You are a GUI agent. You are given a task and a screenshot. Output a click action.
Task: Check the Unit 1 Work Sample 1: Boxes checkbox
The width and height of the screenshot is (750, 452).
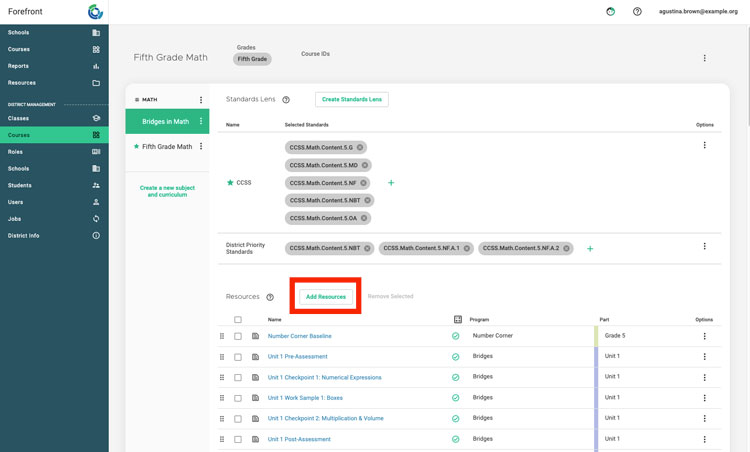238,398
